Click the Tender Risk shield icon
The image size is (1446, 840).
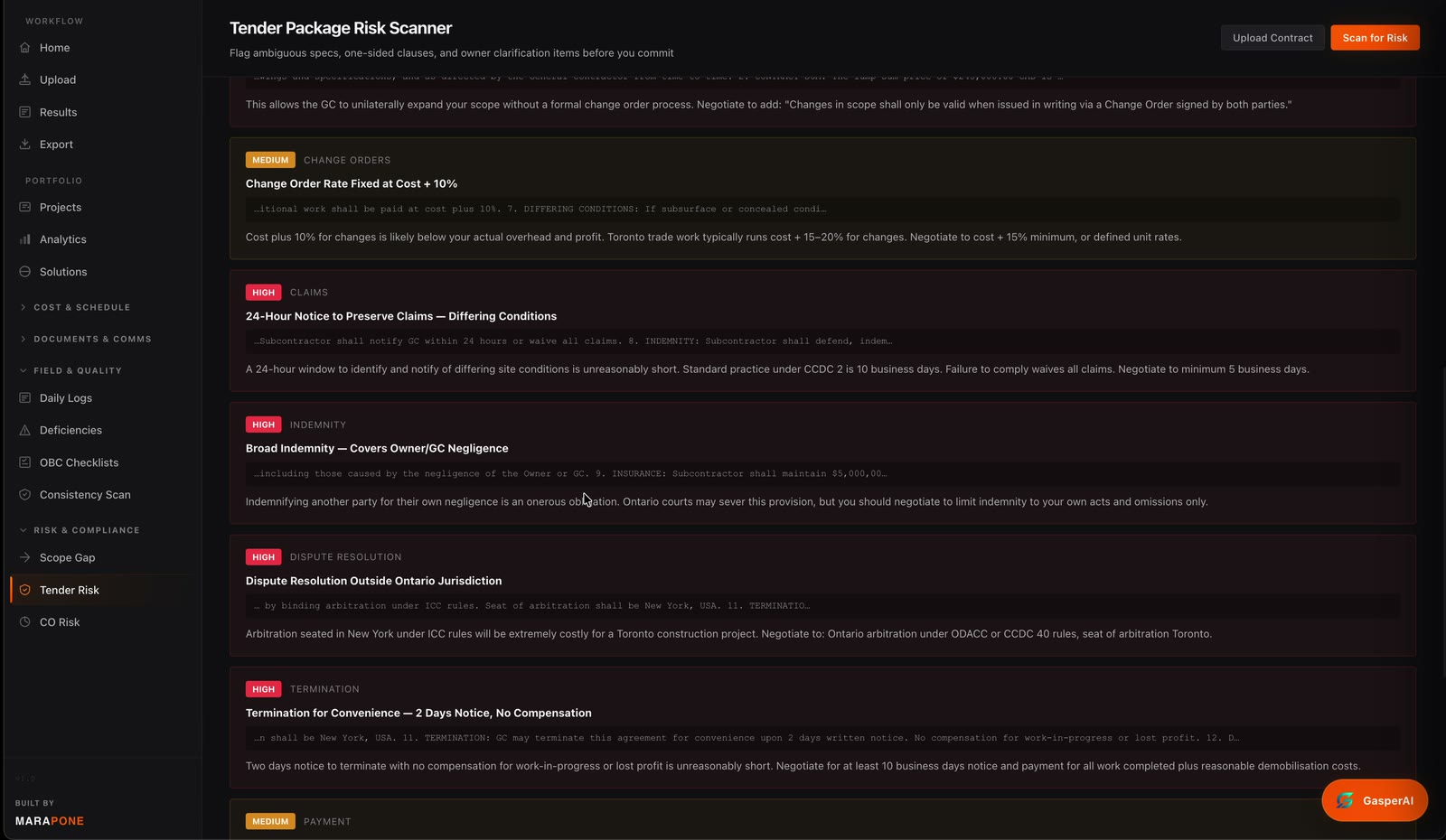click(25, 590)
